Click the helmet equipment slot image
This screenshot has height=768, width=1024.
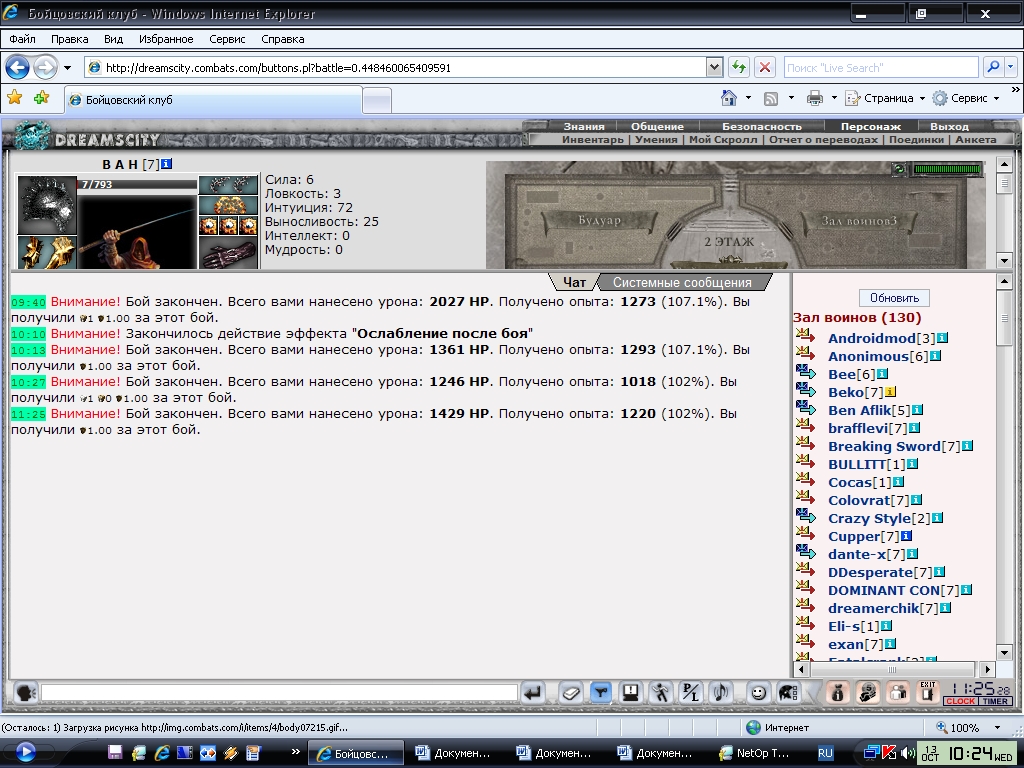[46, 204]
